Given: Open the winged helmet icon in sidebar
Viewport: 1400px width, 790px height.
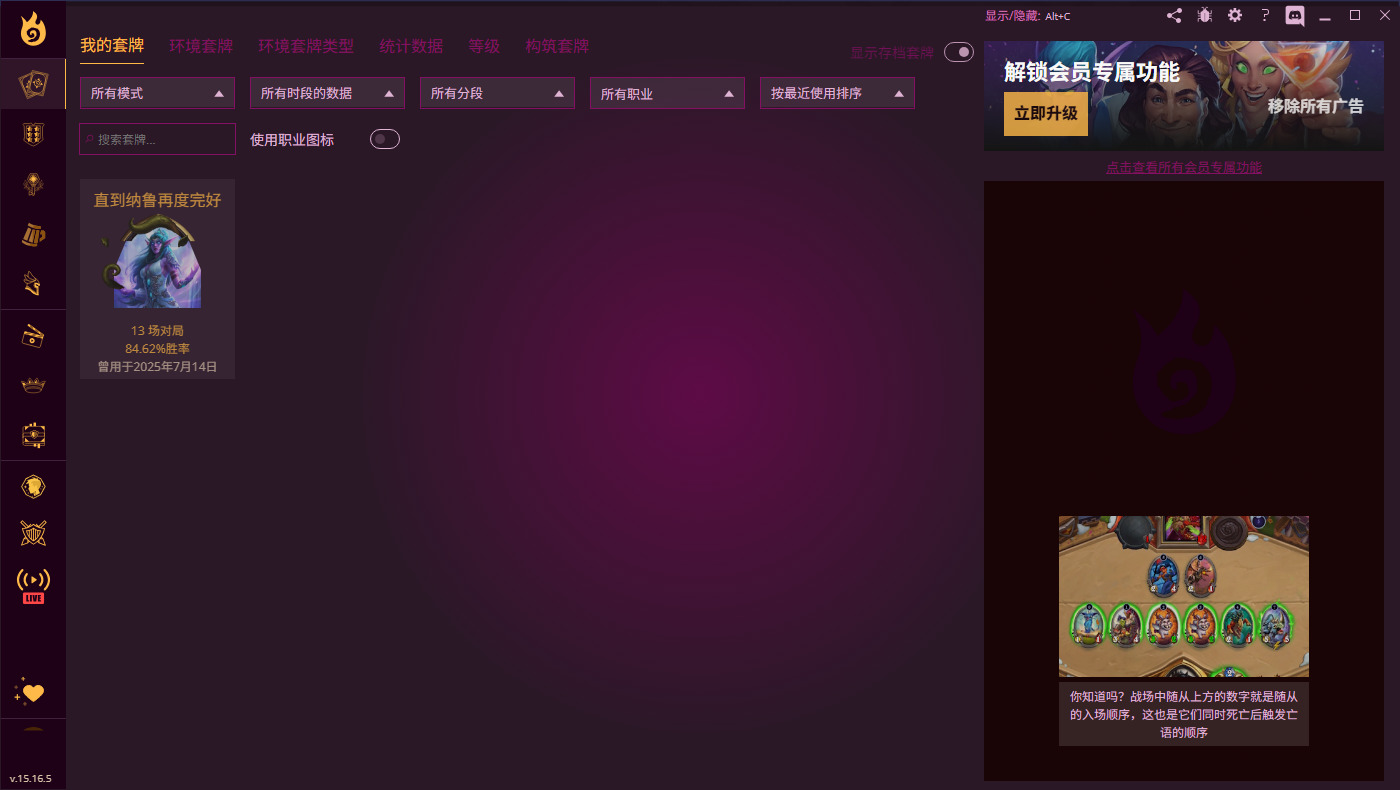Looking at the screenshot, I should coord(33,284).
